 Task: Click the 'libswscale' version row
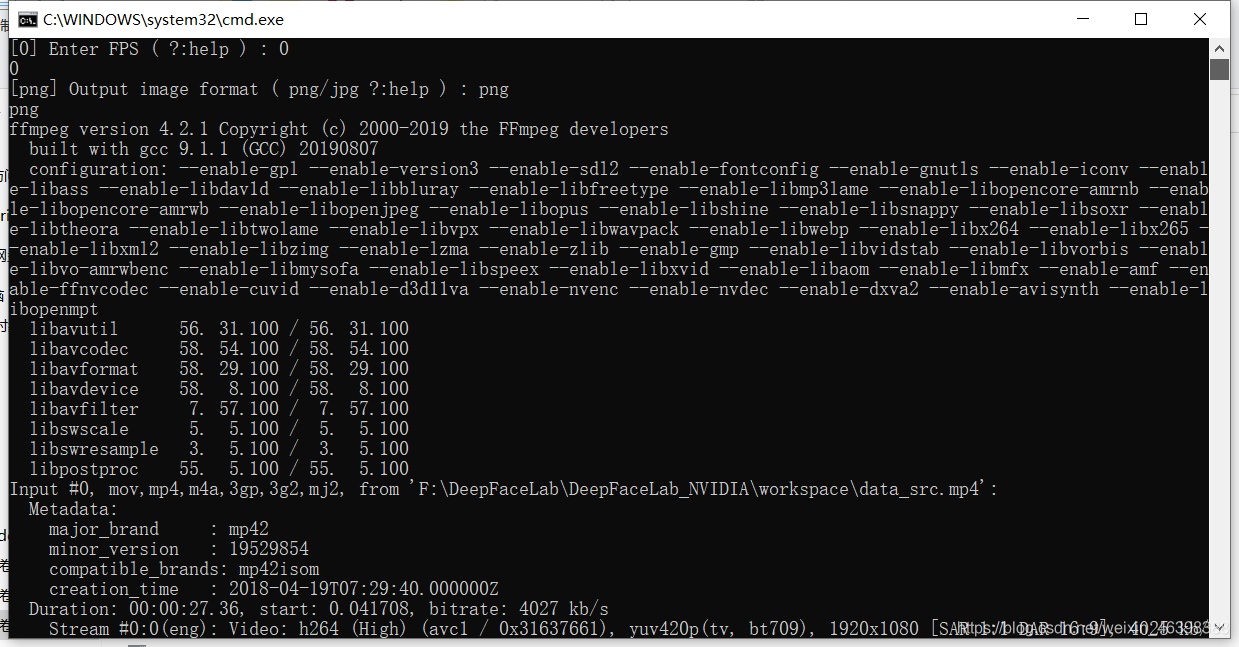click(x=219, y=429)
